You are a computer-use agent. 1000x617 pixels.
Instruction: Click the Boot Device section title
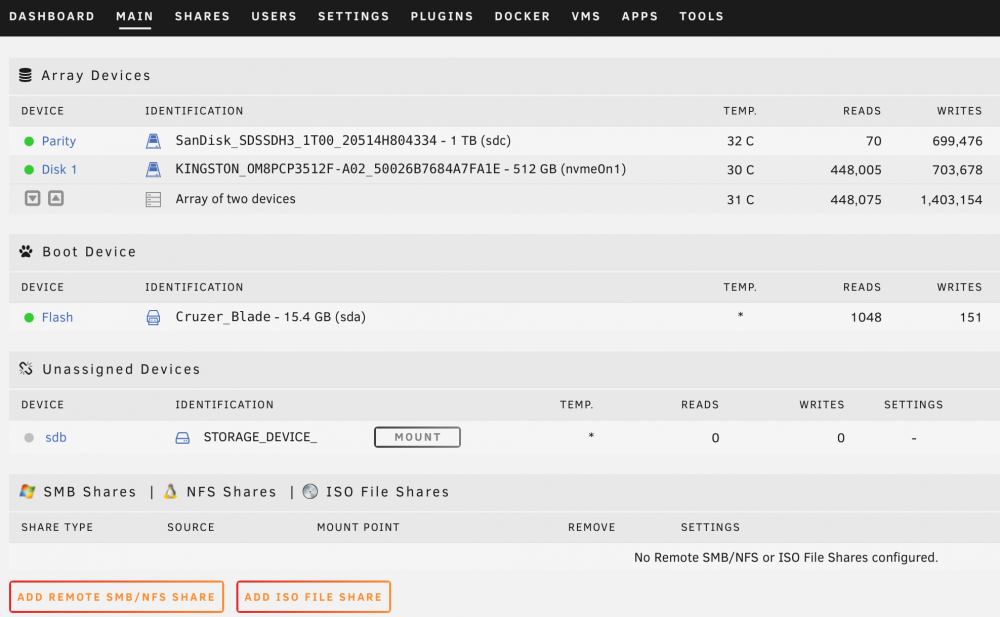point(89,251)
